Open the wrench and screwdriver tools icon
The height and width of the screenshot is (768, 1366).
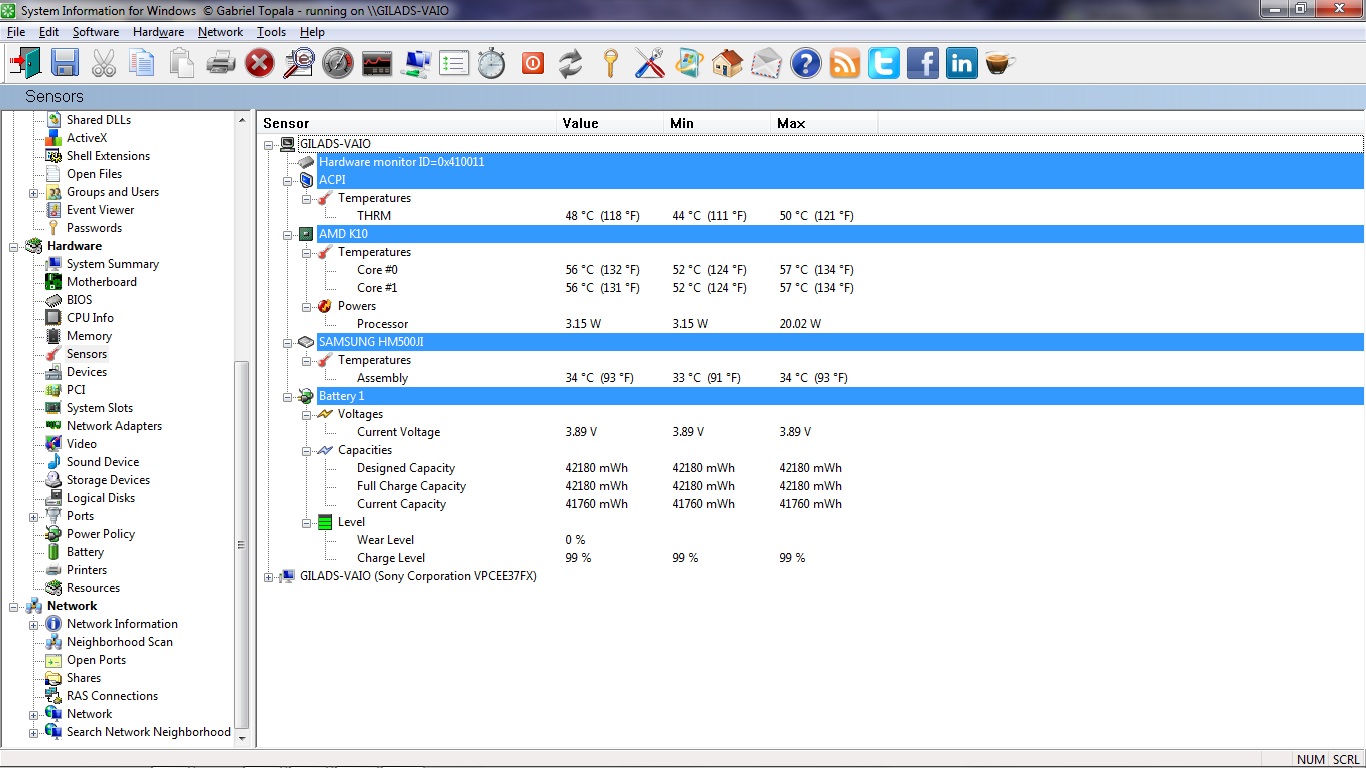[649, 64]
